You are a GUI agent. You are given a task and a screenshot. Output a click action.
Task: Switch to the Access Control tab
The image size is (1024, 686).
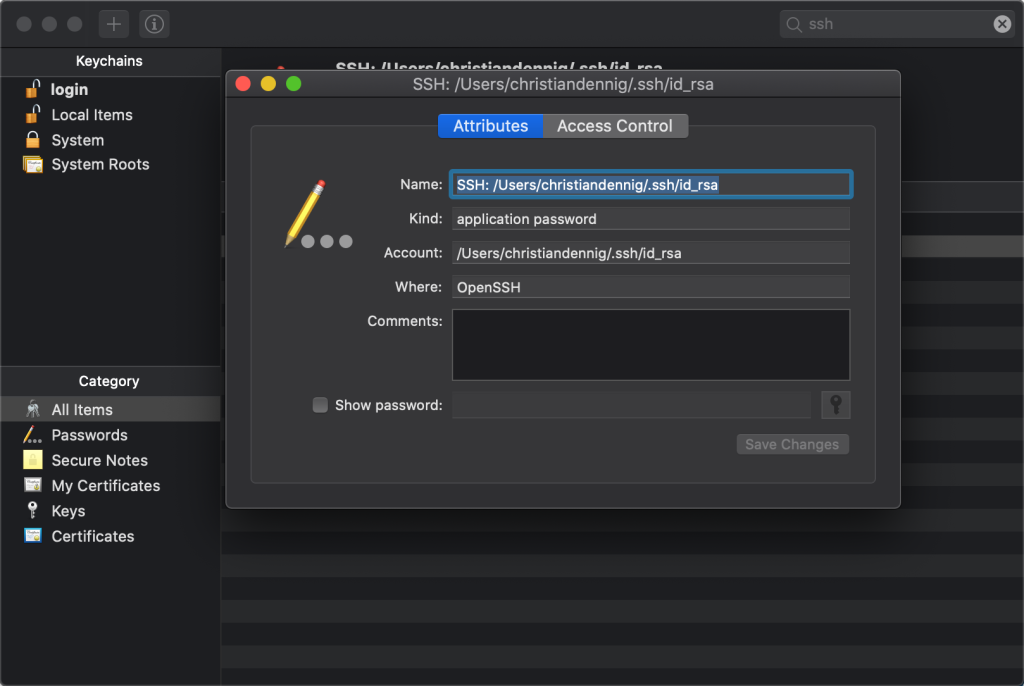pos(615,126)
